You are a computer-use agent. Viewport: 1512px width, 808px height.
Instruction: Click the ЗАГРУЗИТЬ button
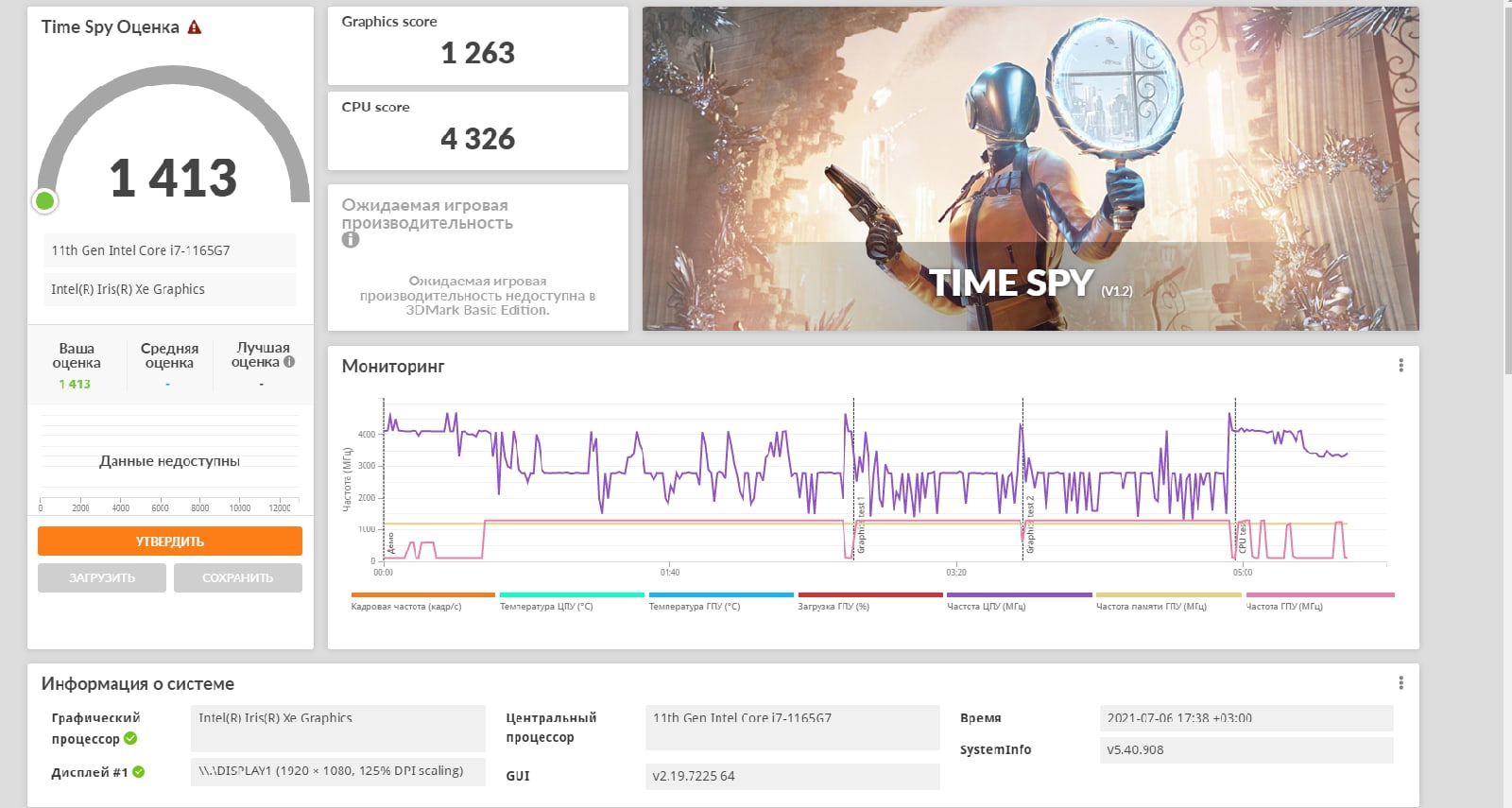click(102, 577)
